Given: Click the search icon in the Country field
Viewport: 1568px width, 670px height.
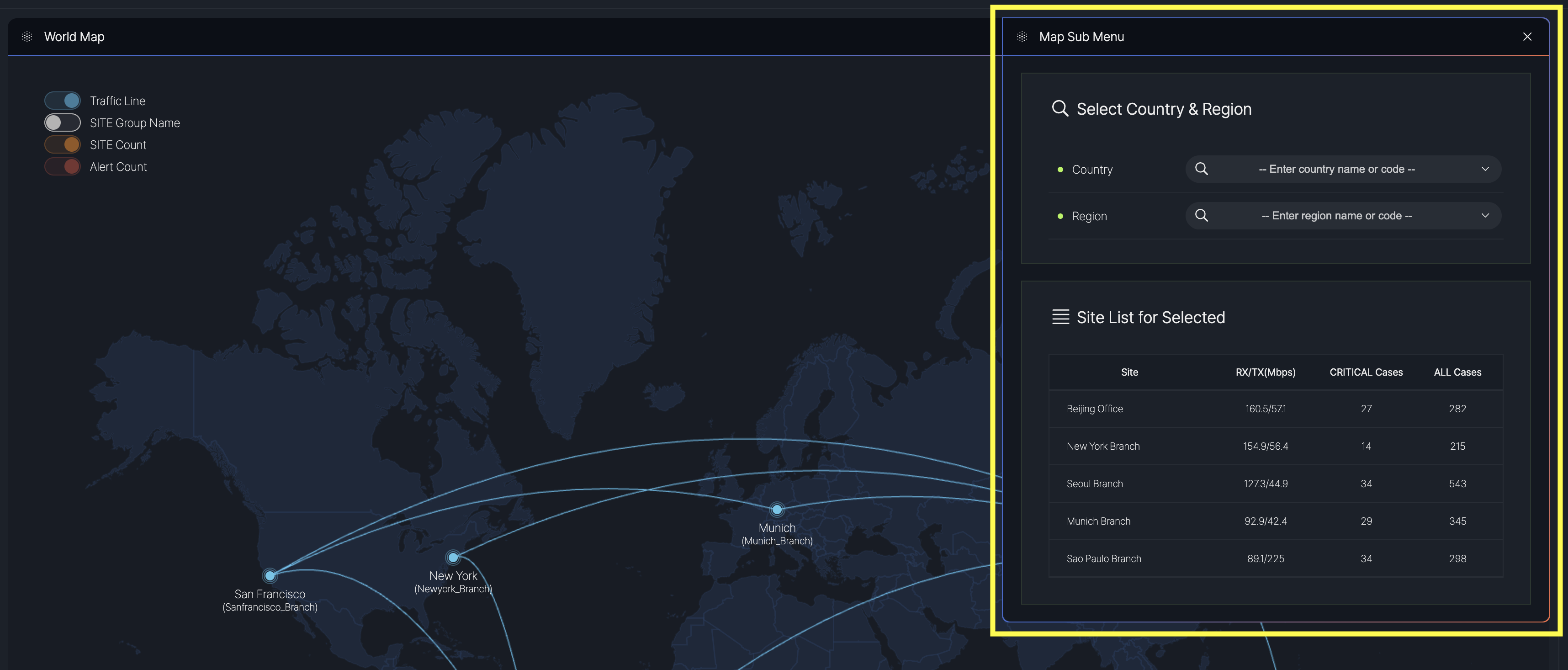Looking at the screenshot, I should tap(1201, 169).
